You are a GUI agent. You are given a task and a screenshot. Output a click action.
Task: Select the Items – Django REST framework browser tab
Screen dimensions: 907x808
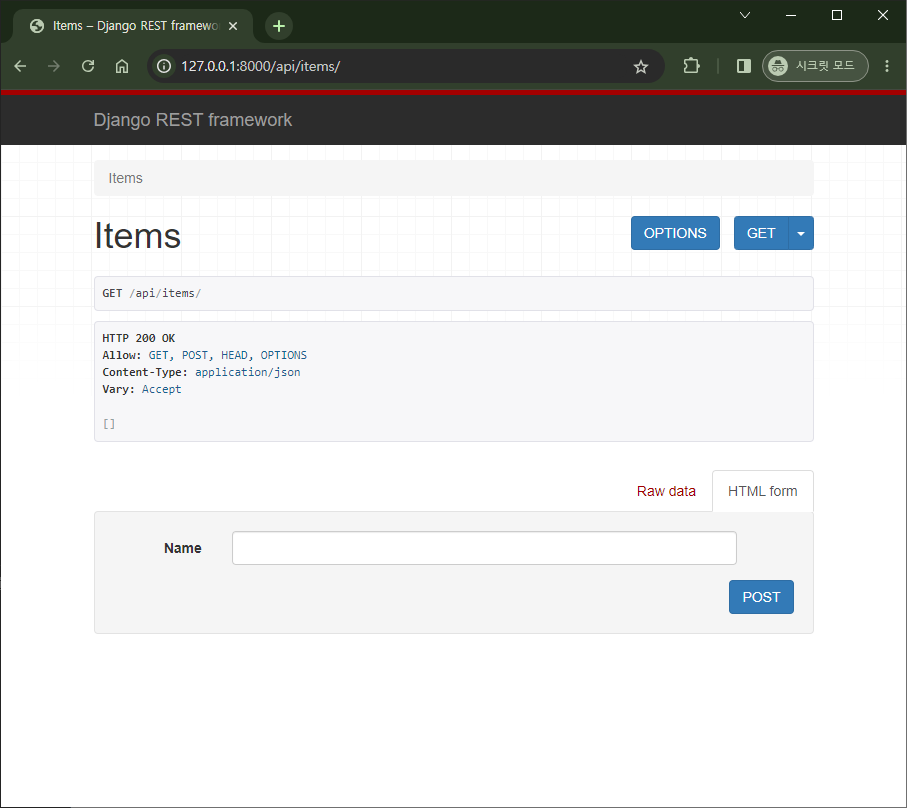coord(133,26)
